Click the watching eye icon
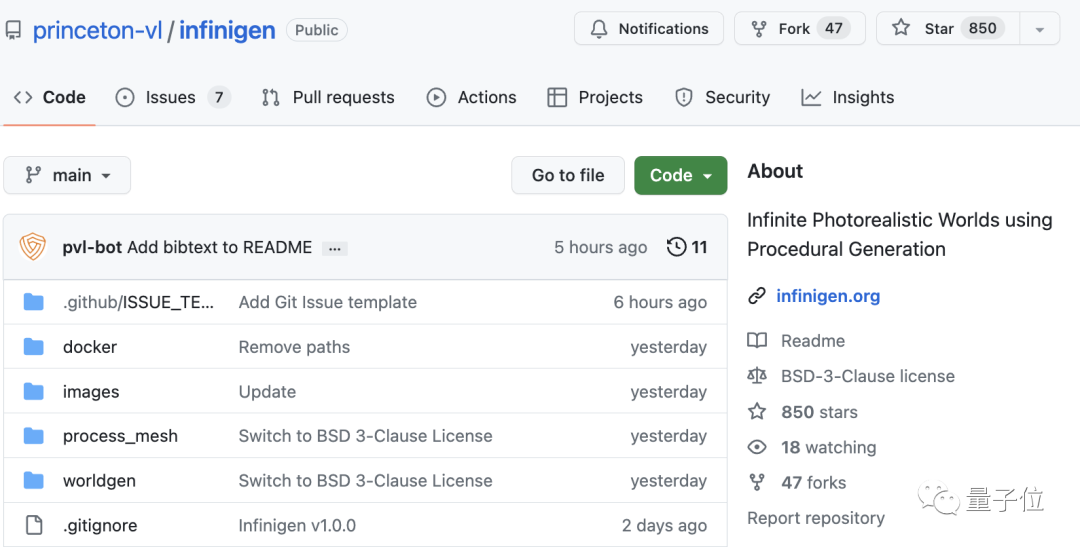 pos(757,447)
